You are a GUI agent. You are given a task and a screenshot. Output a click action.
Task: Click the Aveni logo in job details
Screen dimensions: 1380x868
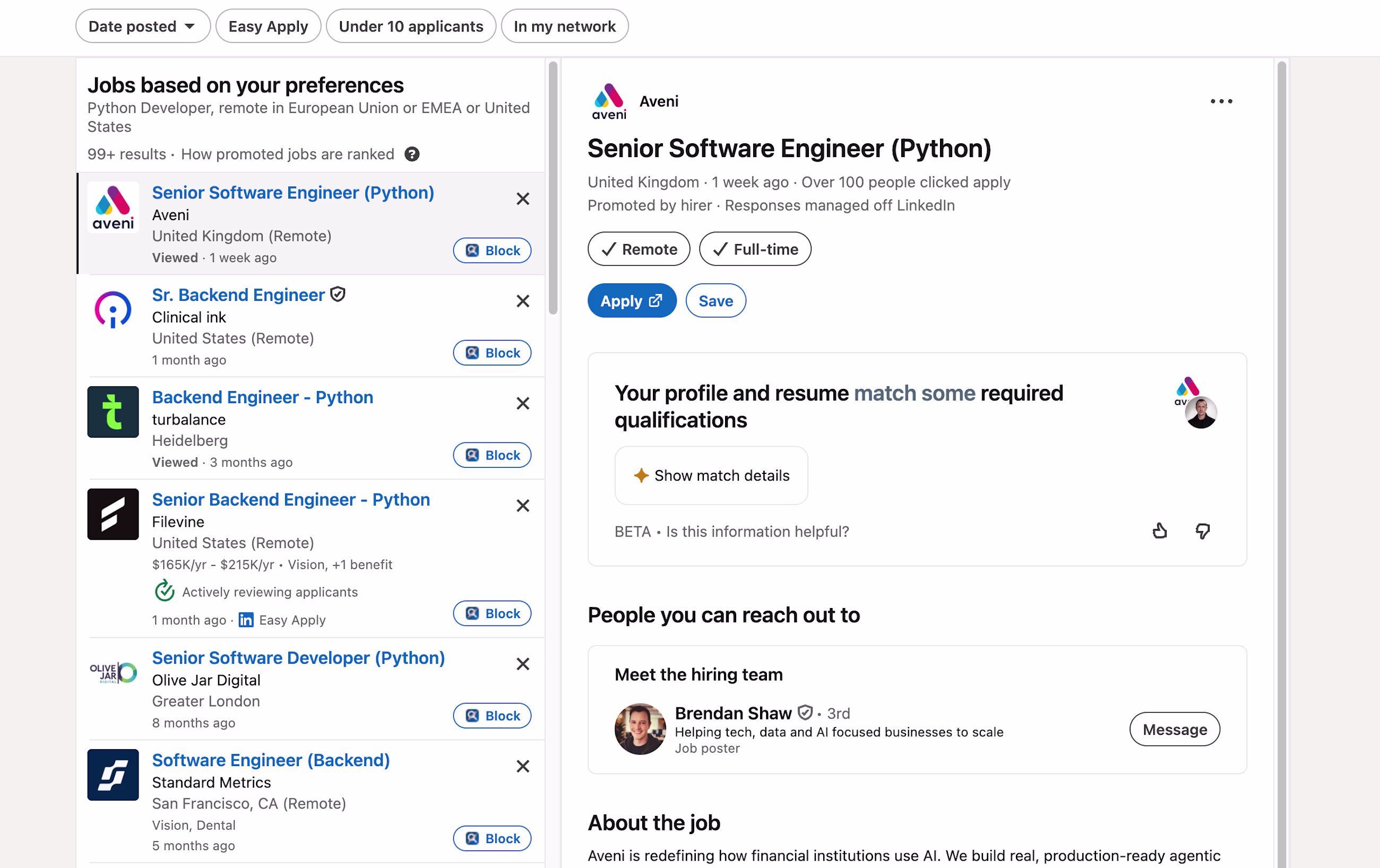[609, 101]
